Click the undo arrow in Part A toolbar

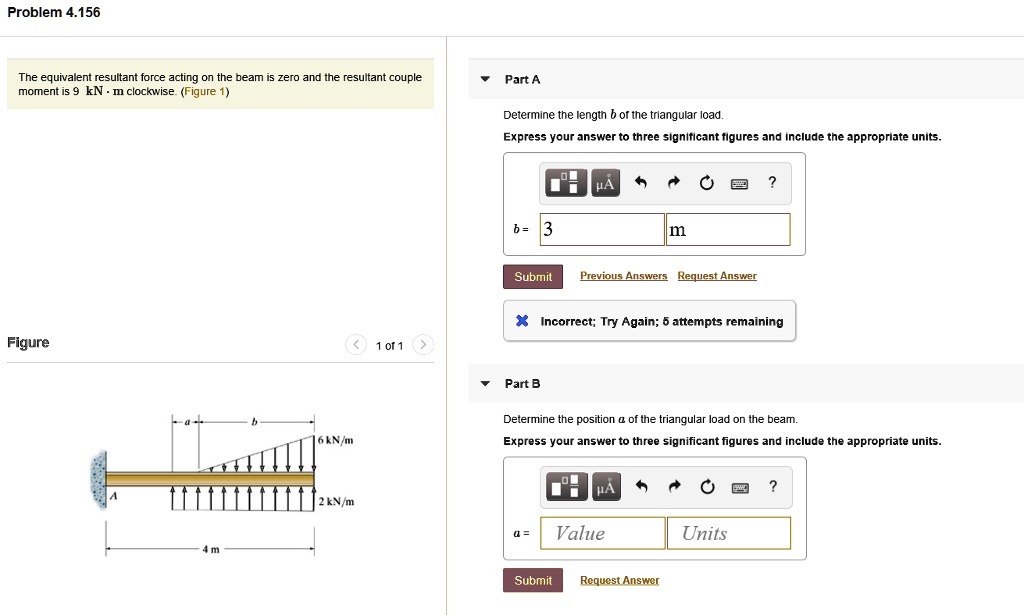point(641,183)
